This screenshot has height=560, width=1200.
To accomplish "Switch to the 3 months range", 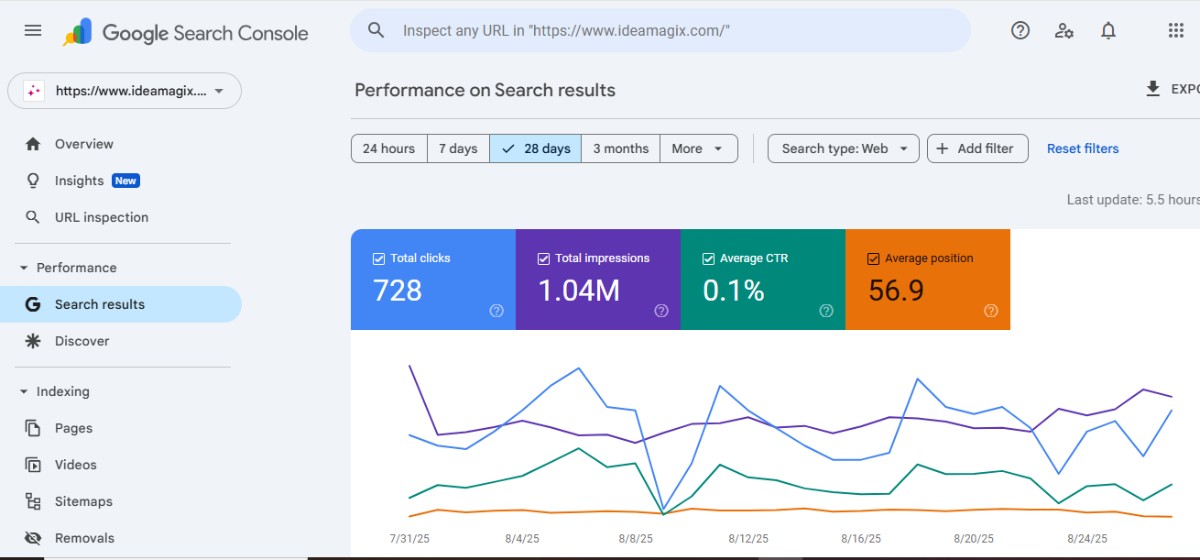I will pos(620,148).
